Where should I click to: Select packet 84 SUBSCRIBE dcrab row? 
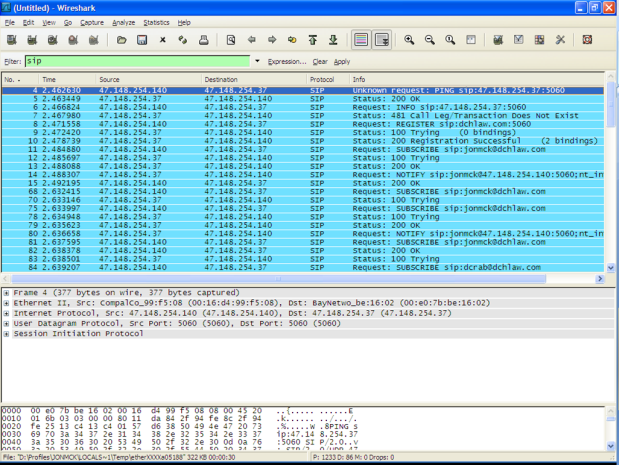[303, 267]
